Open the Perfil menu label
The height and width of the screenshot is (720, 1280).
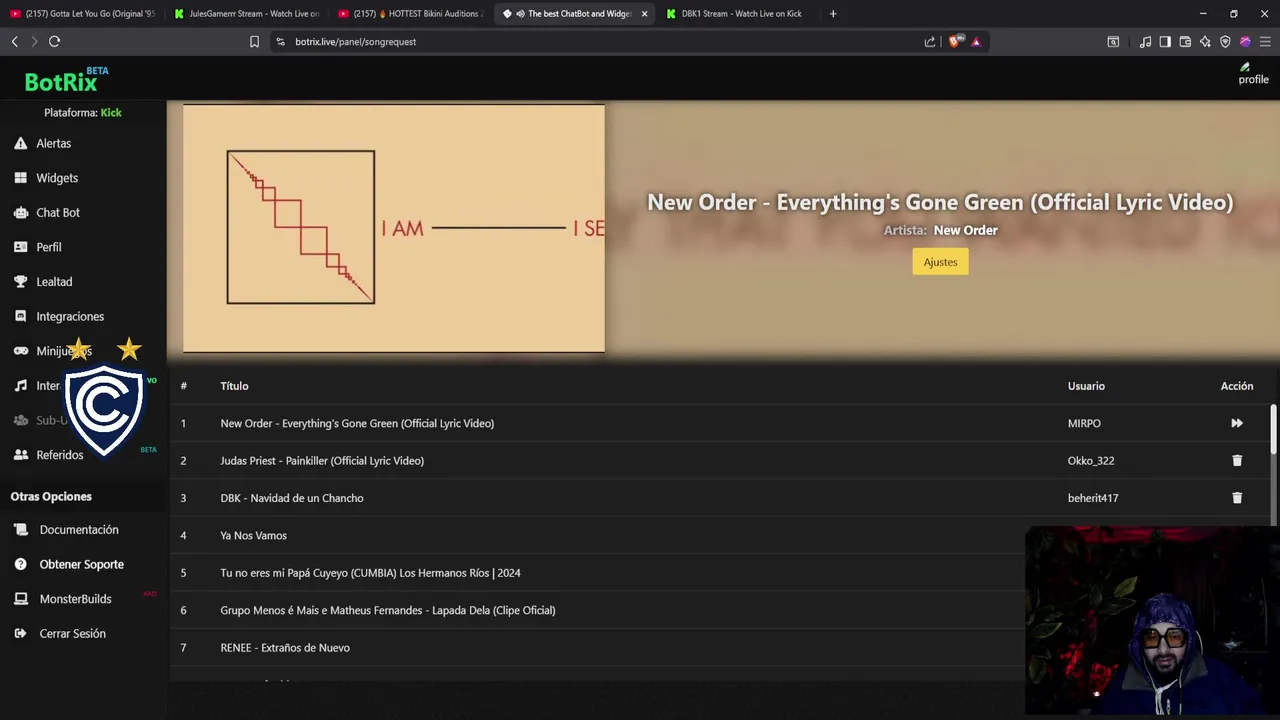(x=49, y=247)
